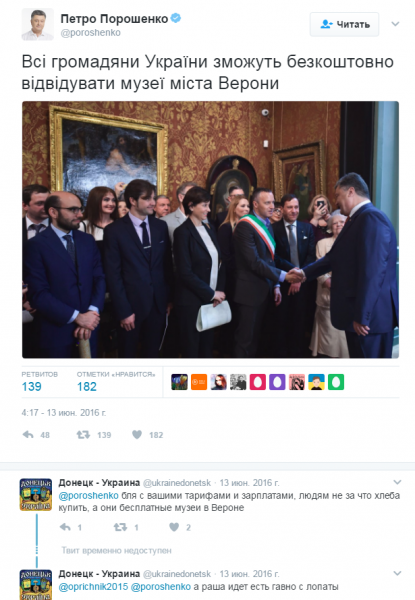Expand options chevron on first reply
415x600 pixels.
click(397, 482)
